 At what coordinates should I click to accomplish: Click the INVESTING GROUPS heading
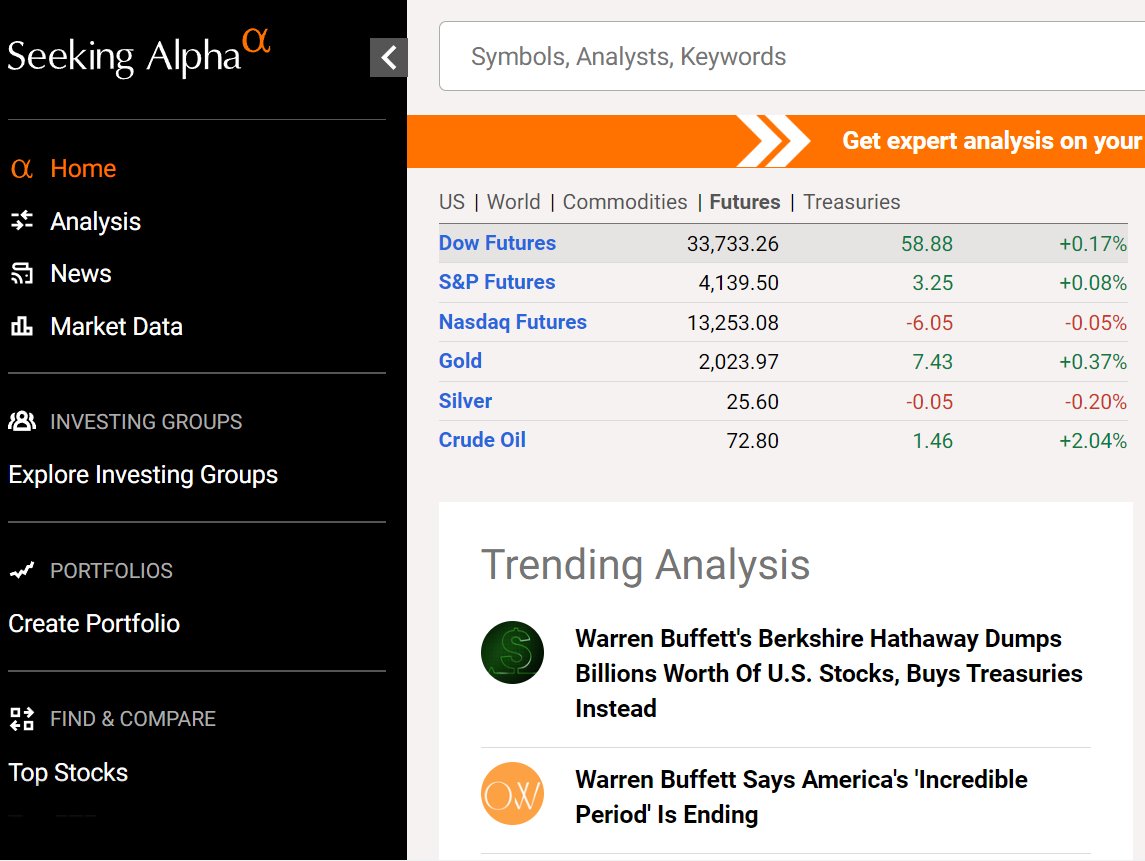(146, 422)
